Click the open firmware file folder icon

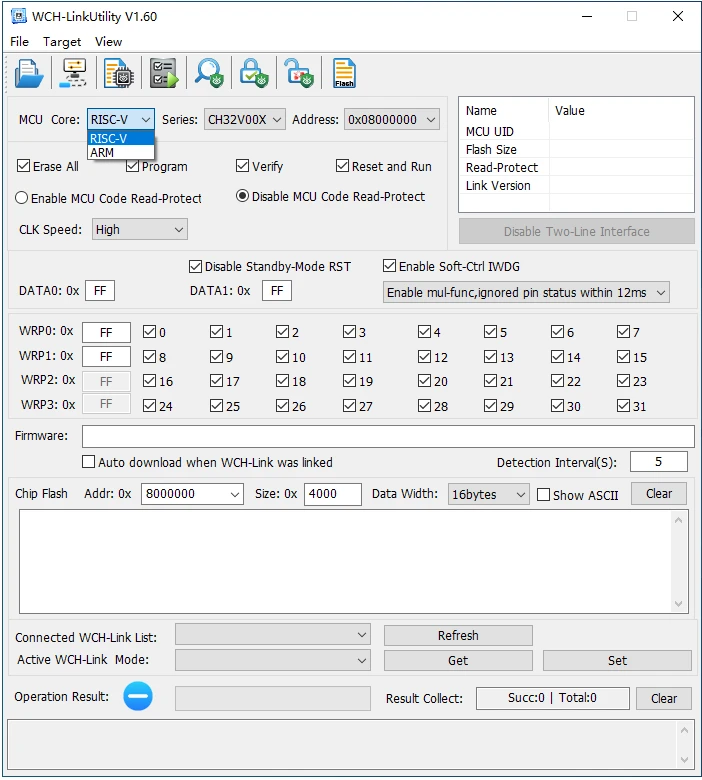pyautogui.click(x=29, y=73)
